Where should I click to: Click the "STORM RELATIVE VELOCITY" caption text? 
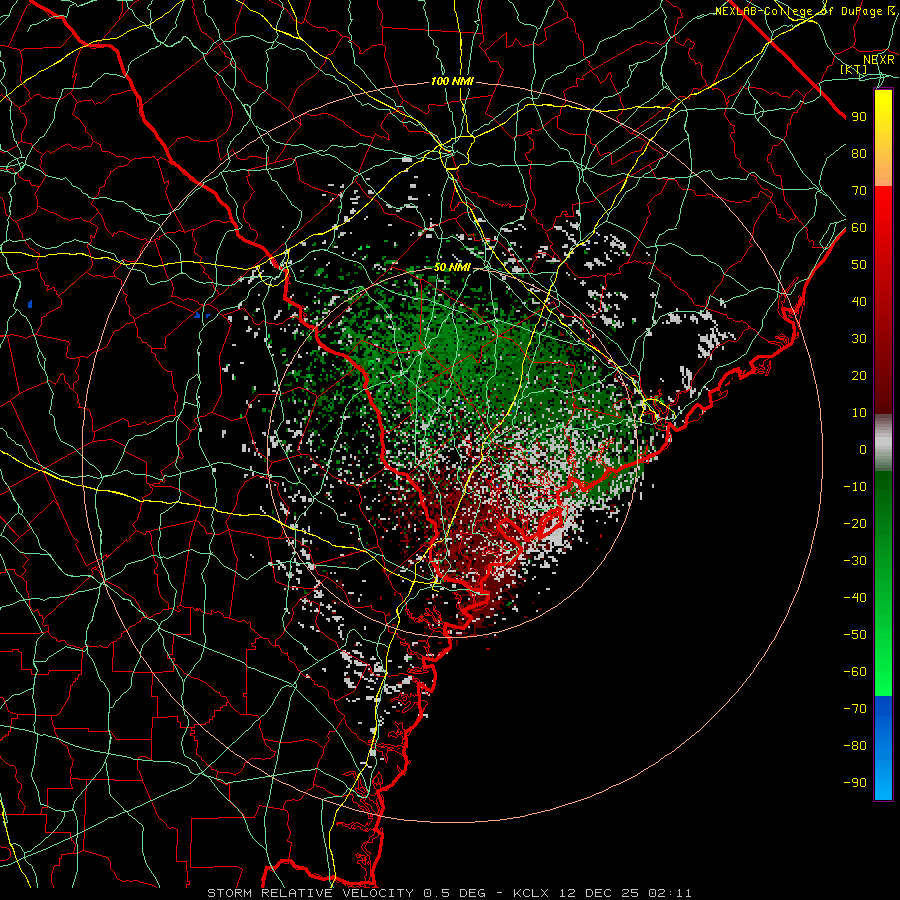coord(310,893)
